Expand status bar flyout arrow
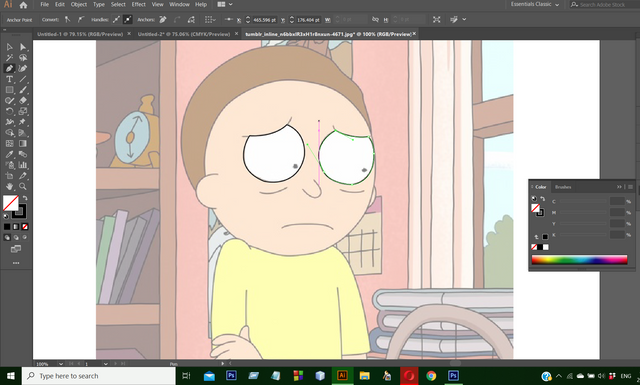The height and width of the screenshot is (385, 640). click(x=222, y=363)
